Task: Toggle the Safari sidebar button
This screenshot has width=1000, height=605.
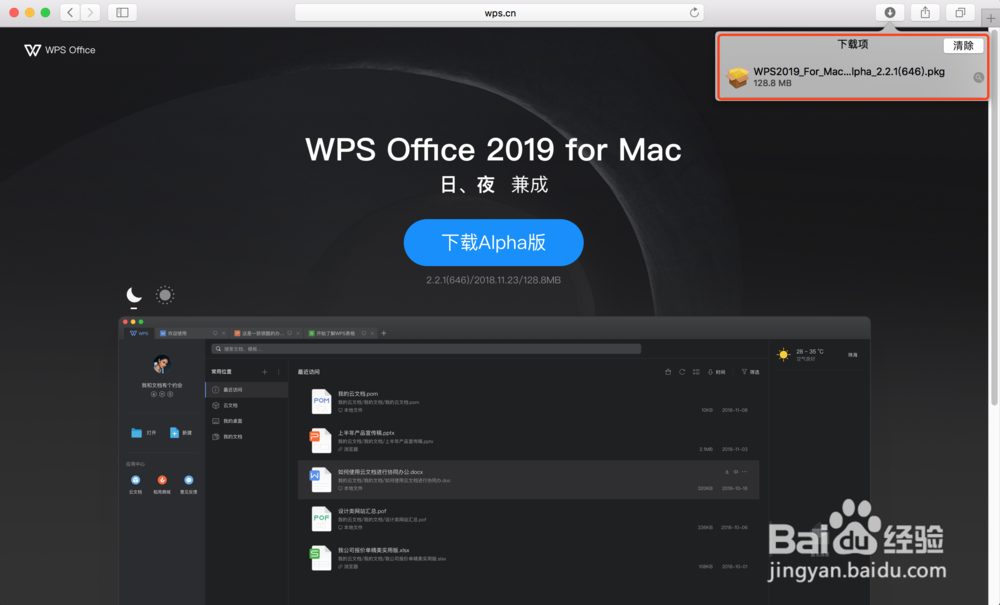Action: click(121, 12)
